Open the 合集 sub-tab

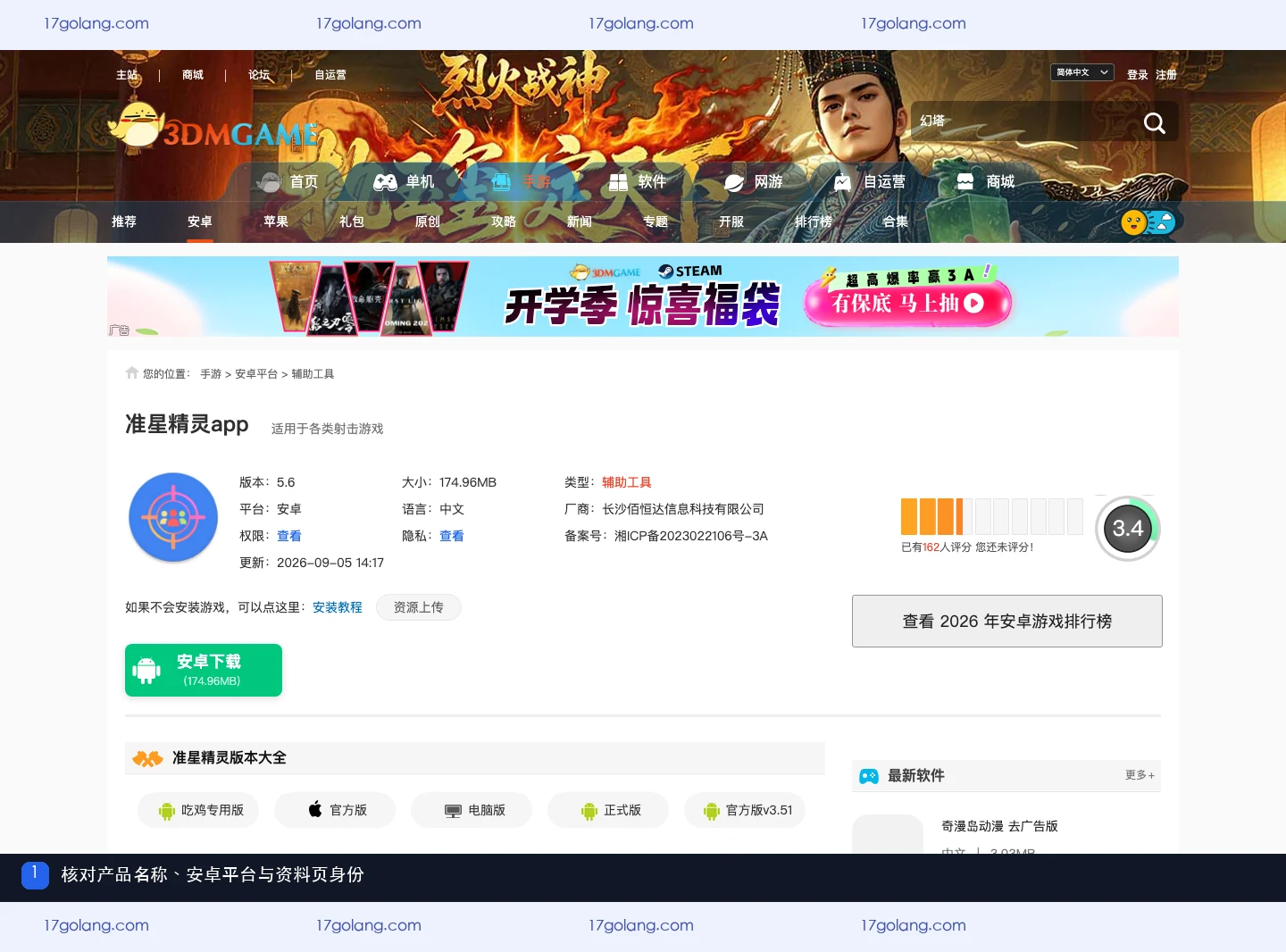tap(896, 221)
